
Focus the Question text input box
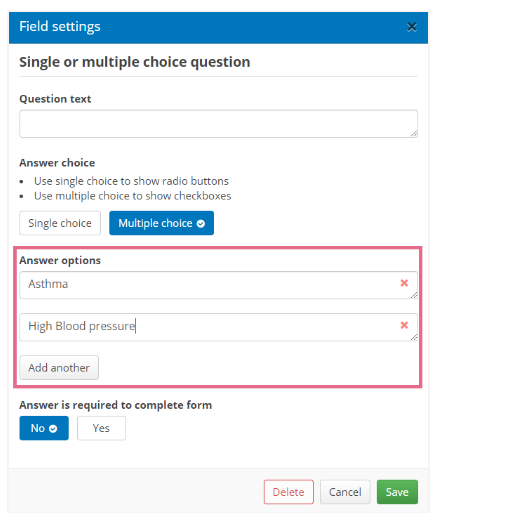coord(218,124)
